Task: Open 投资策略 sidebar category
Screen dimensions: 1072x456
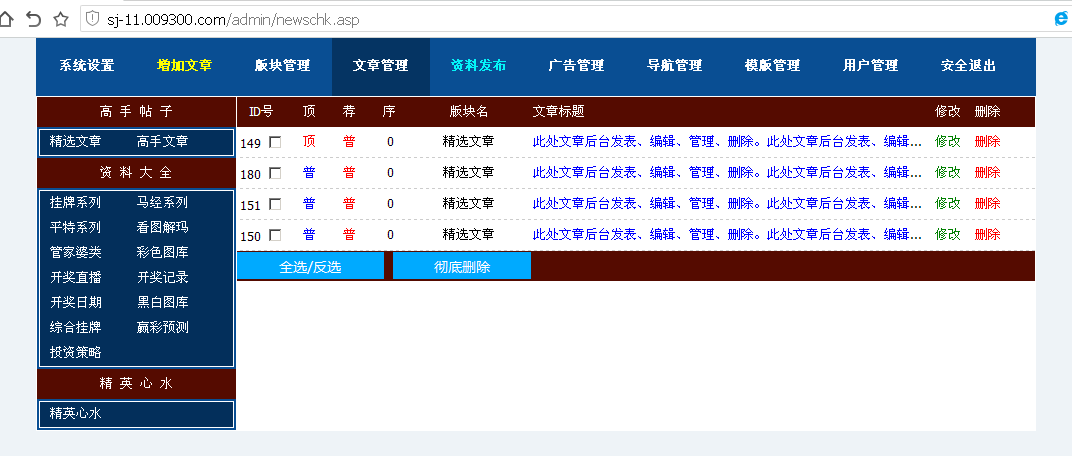Action: pyautogui.click(x=75, y=352)
